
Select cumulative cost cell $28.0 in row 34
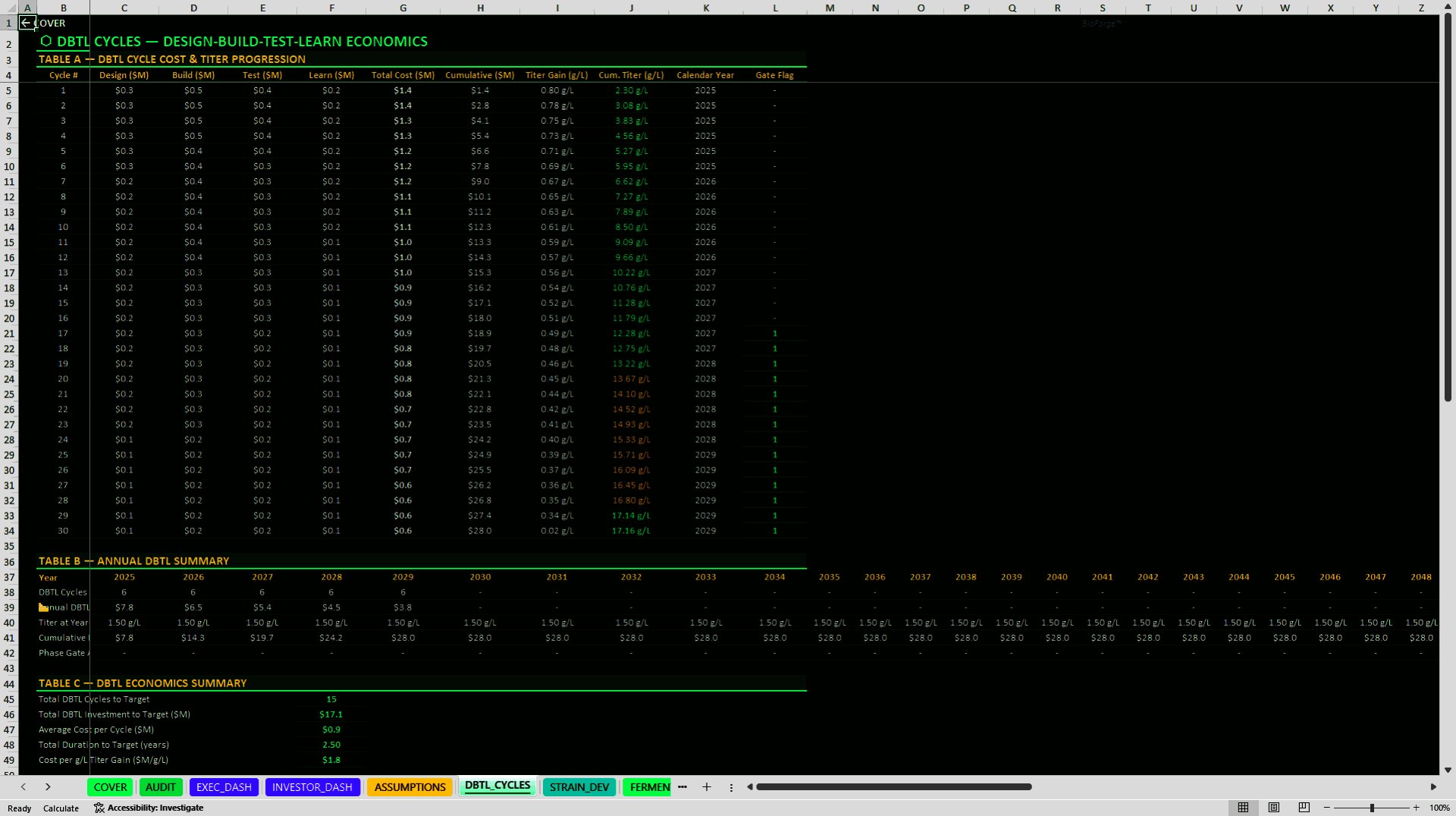[x=480, y=531]
